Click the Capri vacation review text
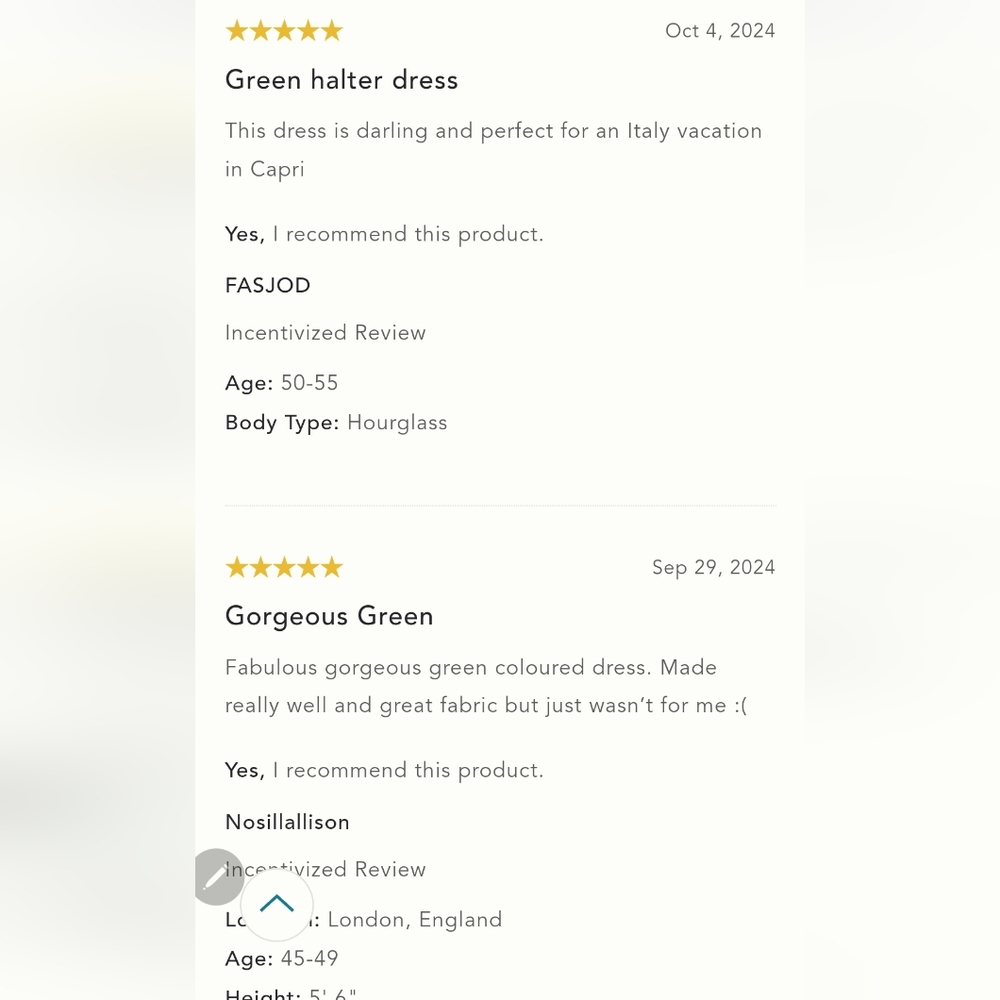 click(x=494, y=150)
